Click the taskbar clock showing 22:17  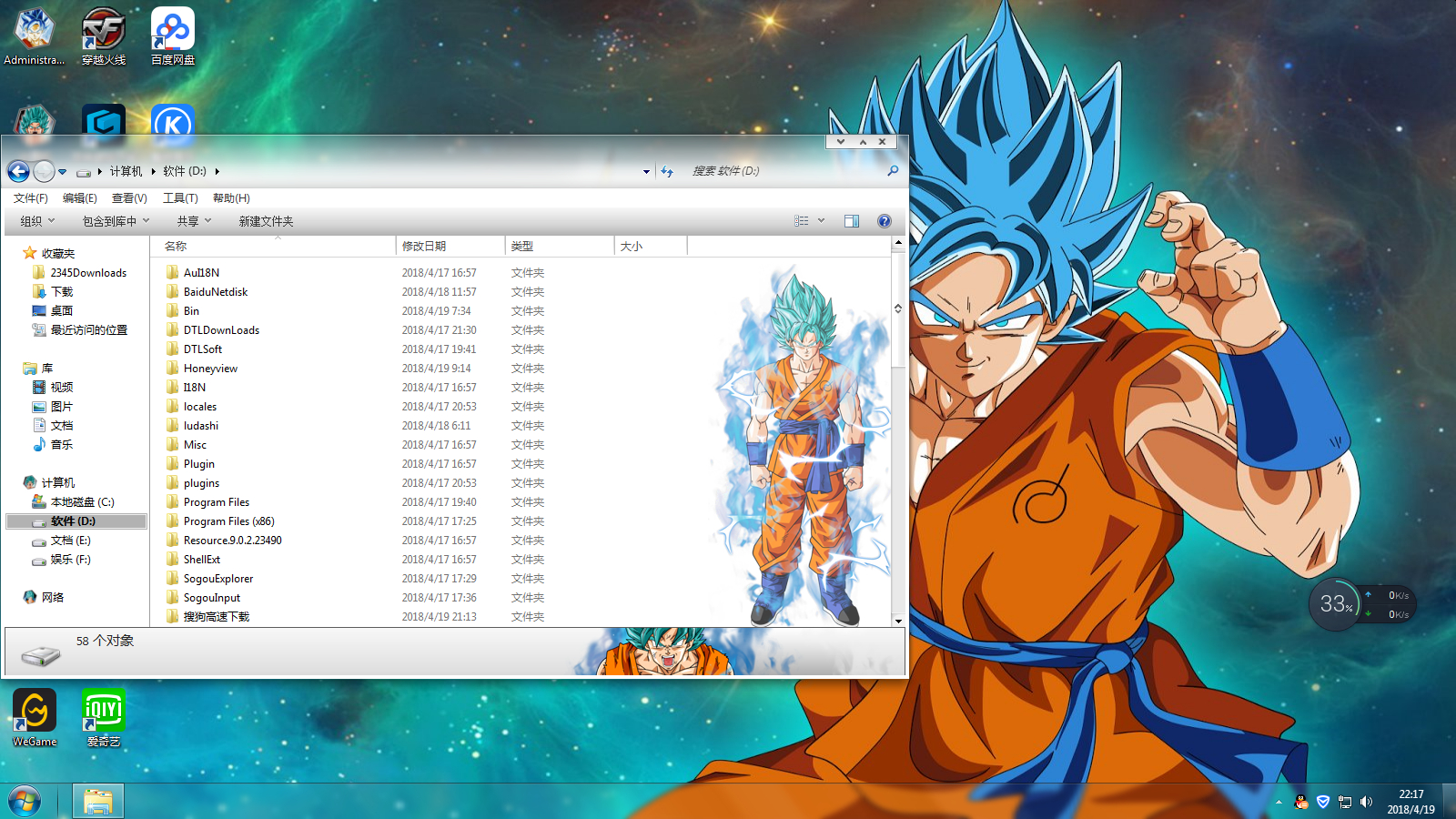1410,802
